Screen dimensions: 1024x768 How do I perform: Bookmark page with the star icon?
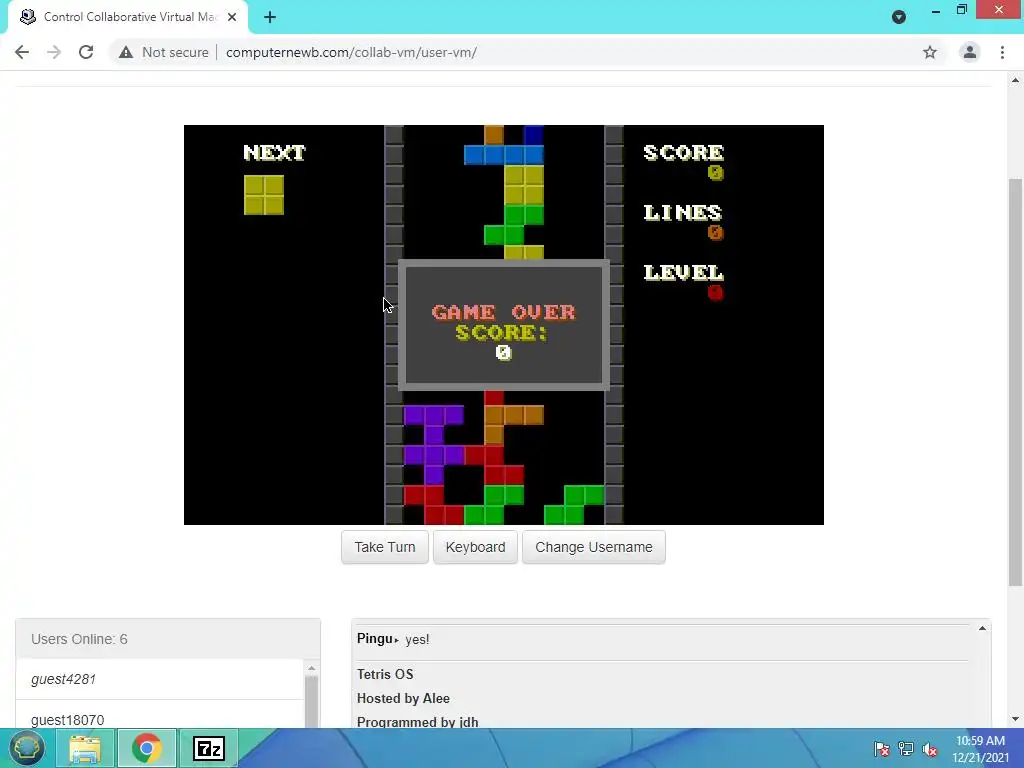tap(930, 52)
